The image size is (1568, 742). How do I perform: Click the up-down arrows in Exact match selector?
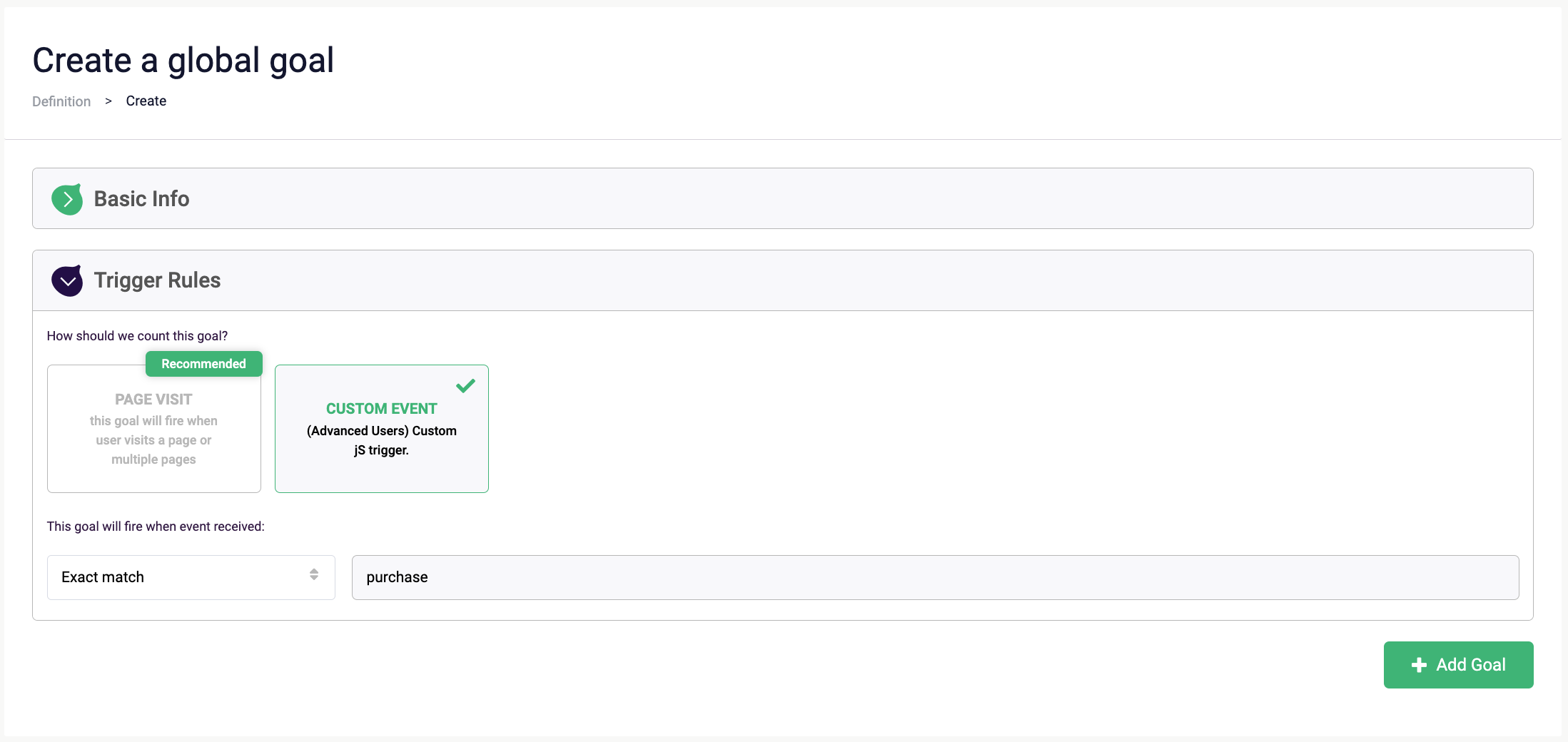coord(314,575)
